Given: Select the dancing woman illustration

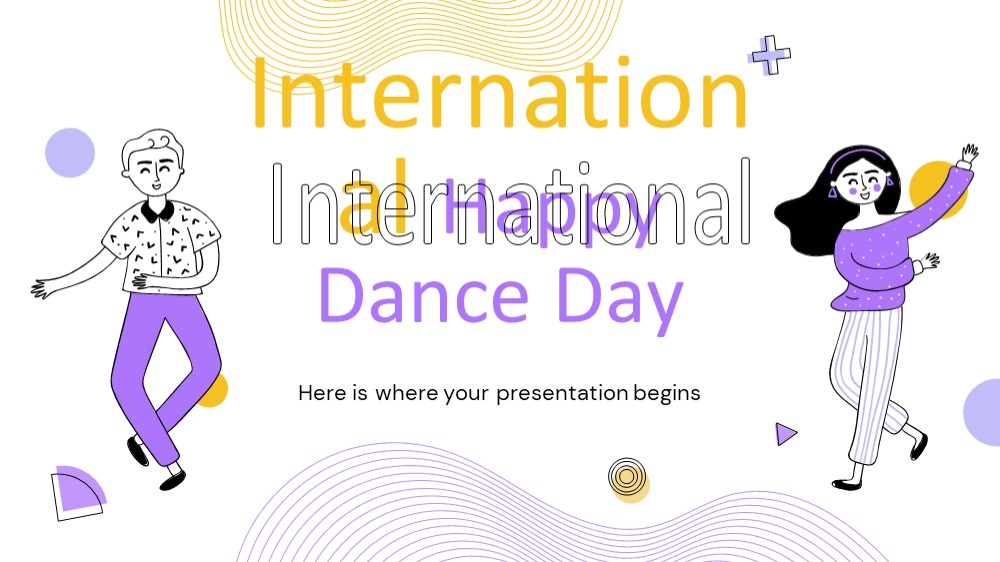Looking at the screenshot, I should [876, 316].
